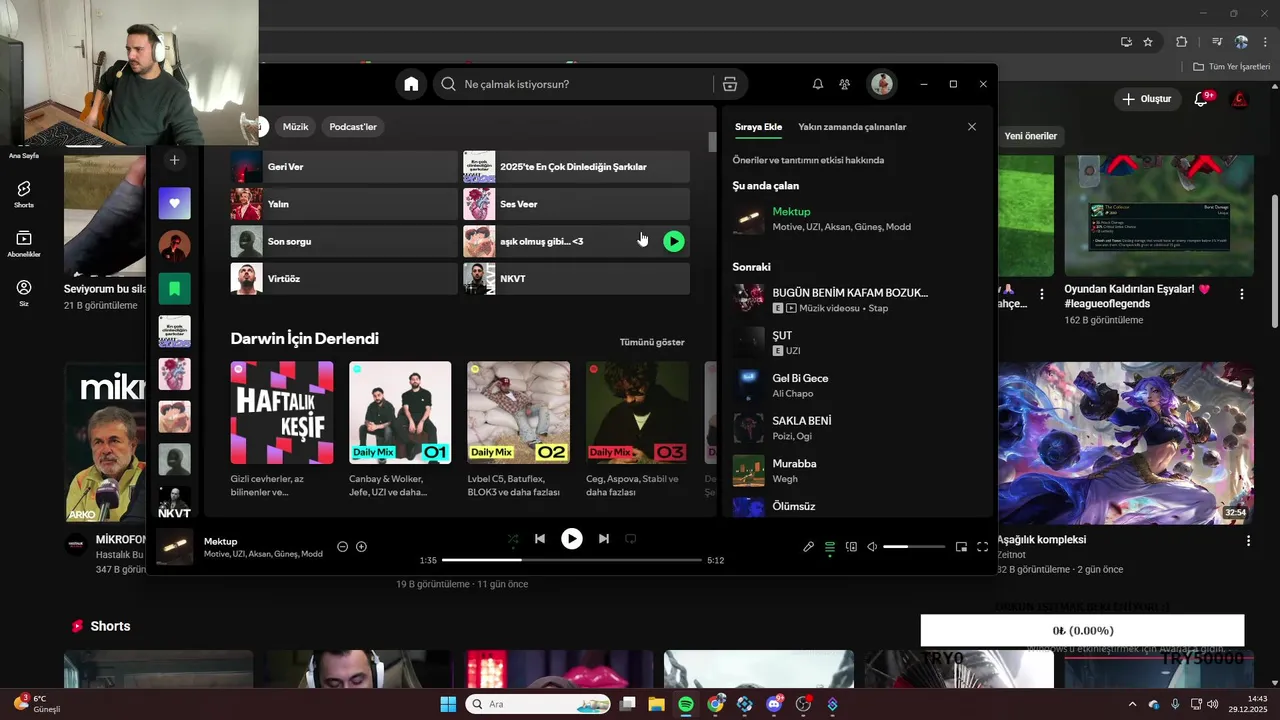Skip to previous track
The image size is (1280, 720).
tap(540, 539)
